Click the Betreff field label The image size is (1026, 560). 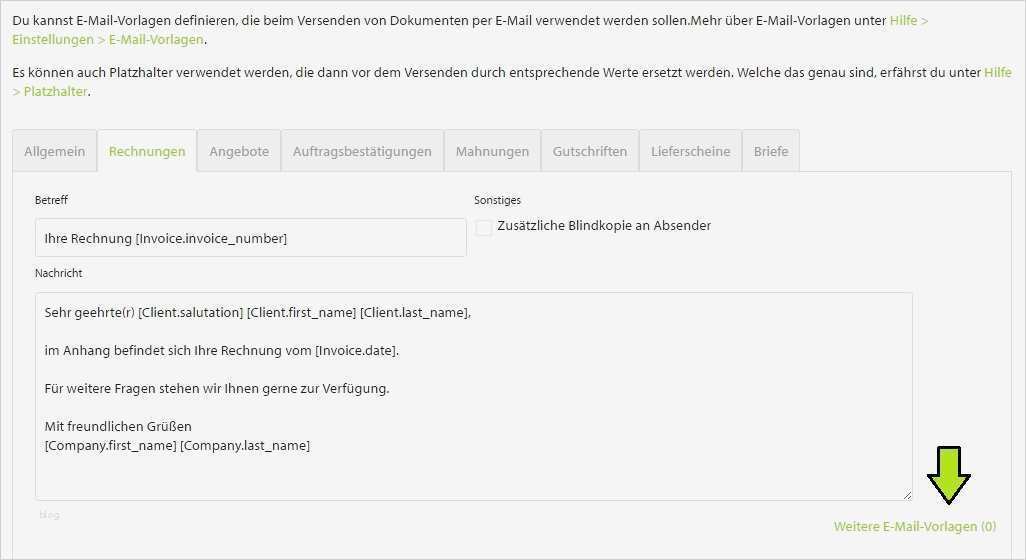click(51, 200)
